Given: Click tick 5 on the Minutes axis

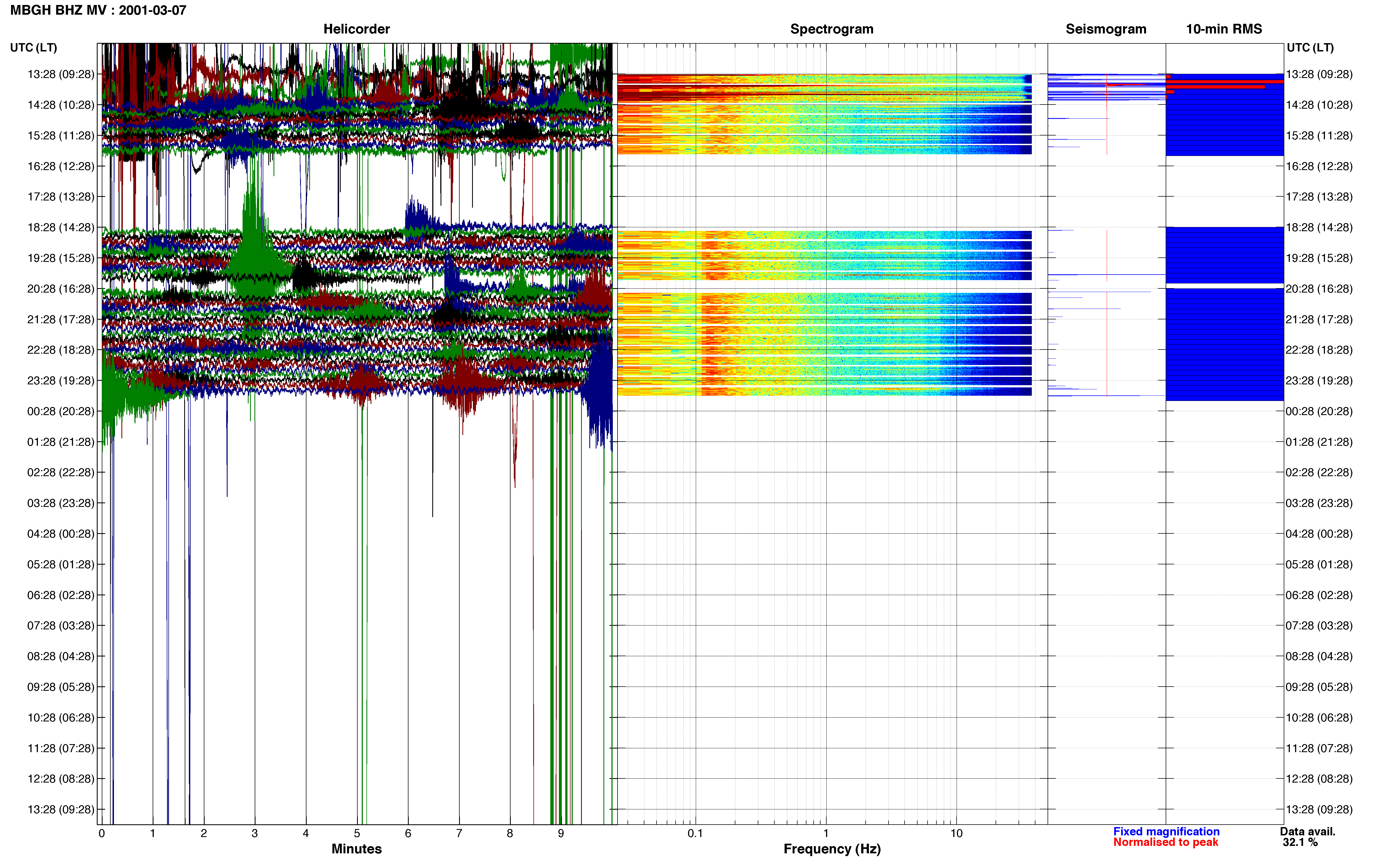Looking at the screenshot, I should point(357,833).
